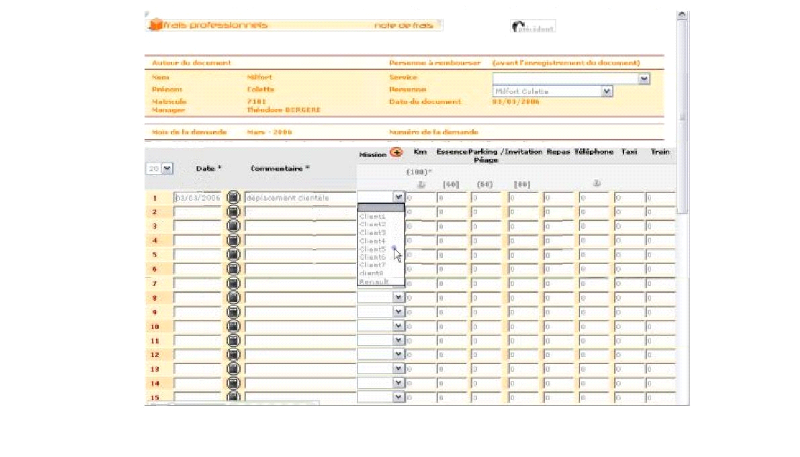
Task: Open calendar icon for row 7
Action: [233, 283]
